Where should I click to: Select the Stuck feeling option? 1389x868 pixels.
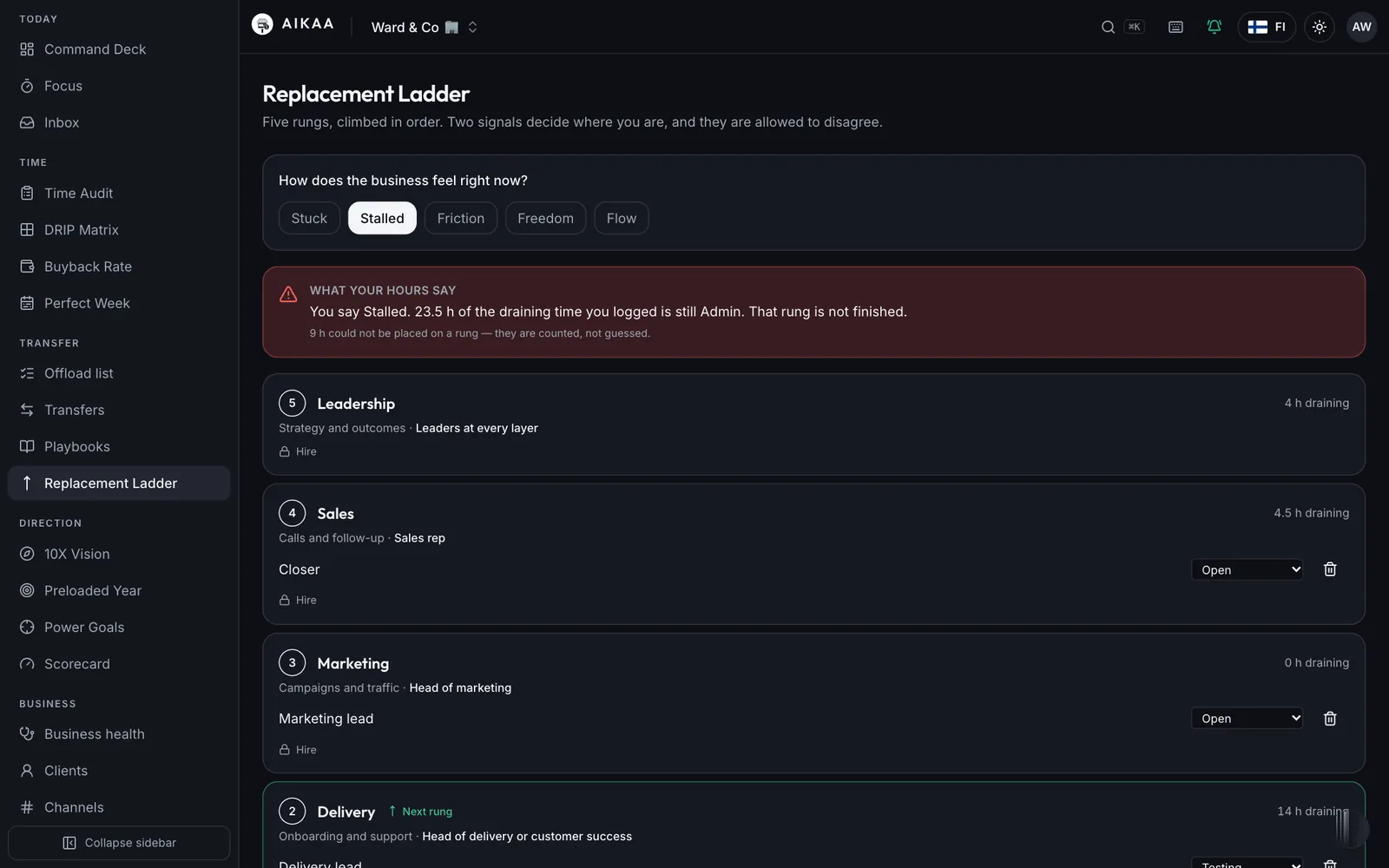[x=309, y=218]
